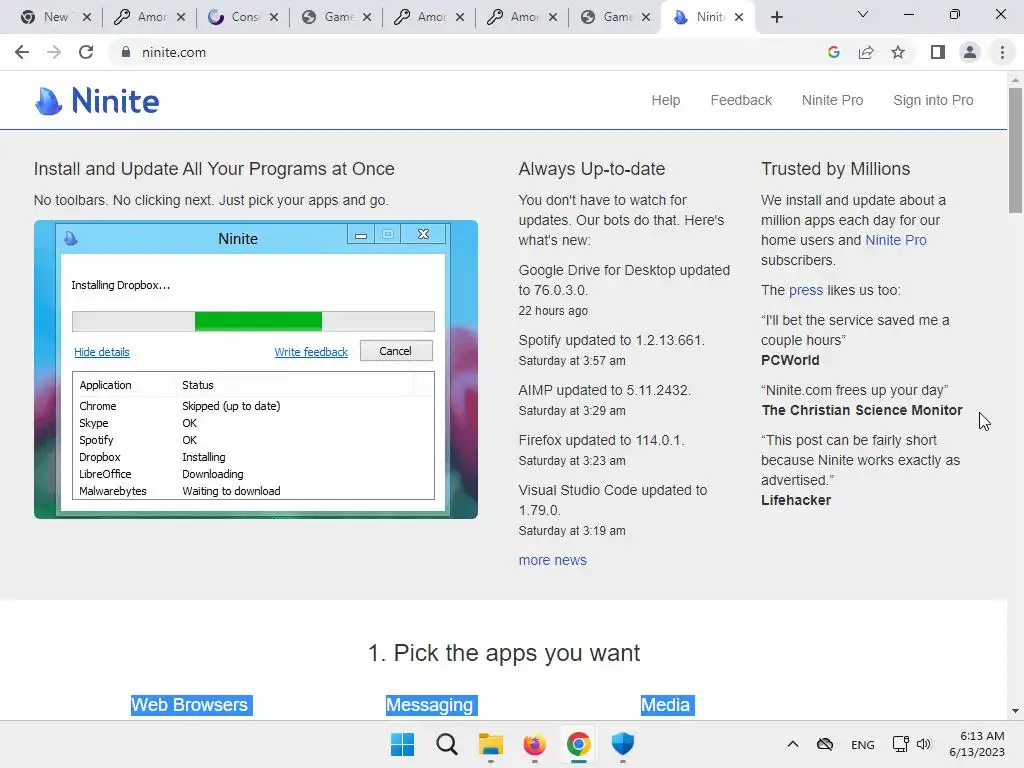Click the address bar URL ninite.com
This screenshot has width=1024, height=768.
[x=174, y=52]
